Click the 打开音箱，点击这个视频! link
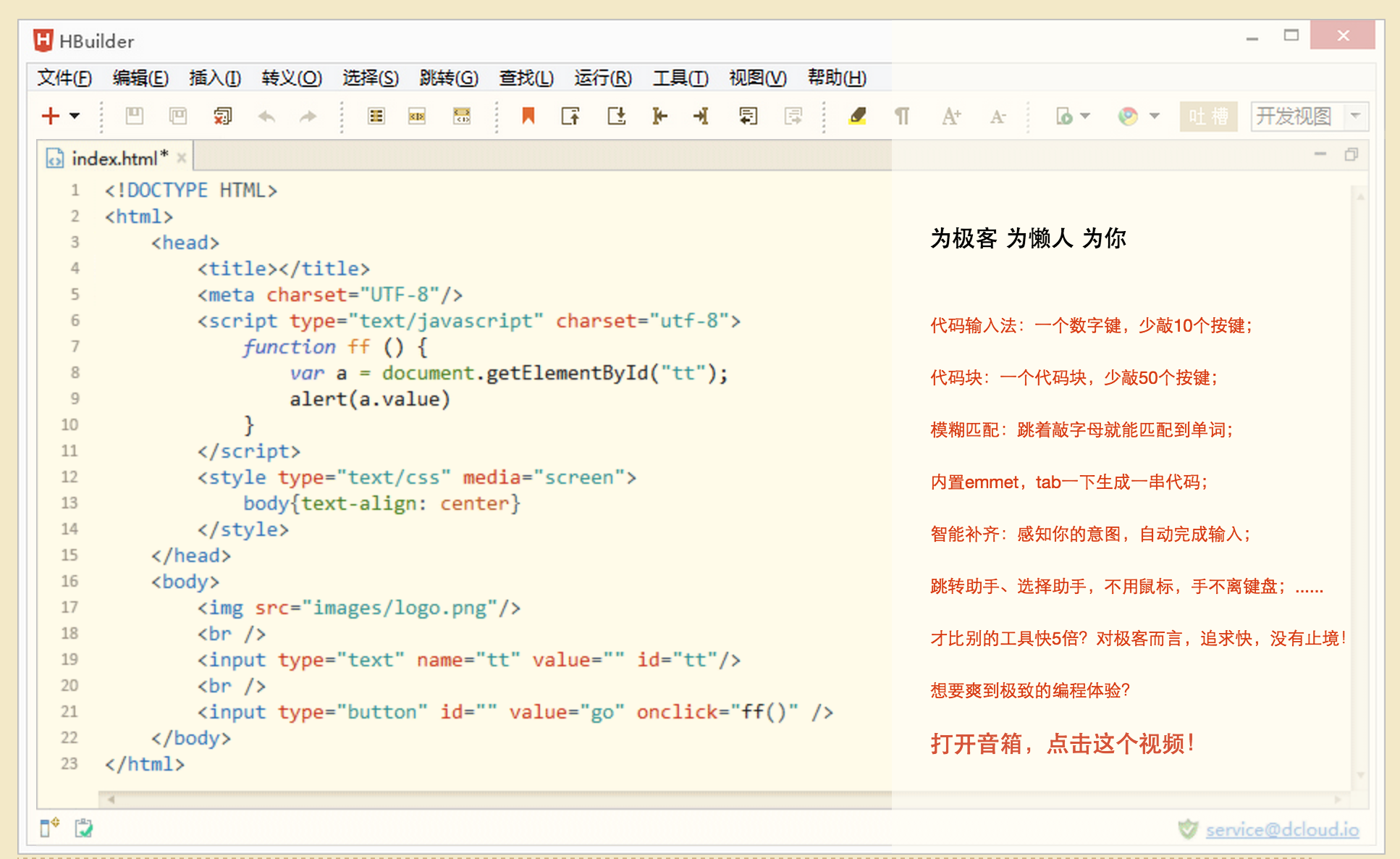This screenshot has width=1400, height=859. (x=1062, y=744)
